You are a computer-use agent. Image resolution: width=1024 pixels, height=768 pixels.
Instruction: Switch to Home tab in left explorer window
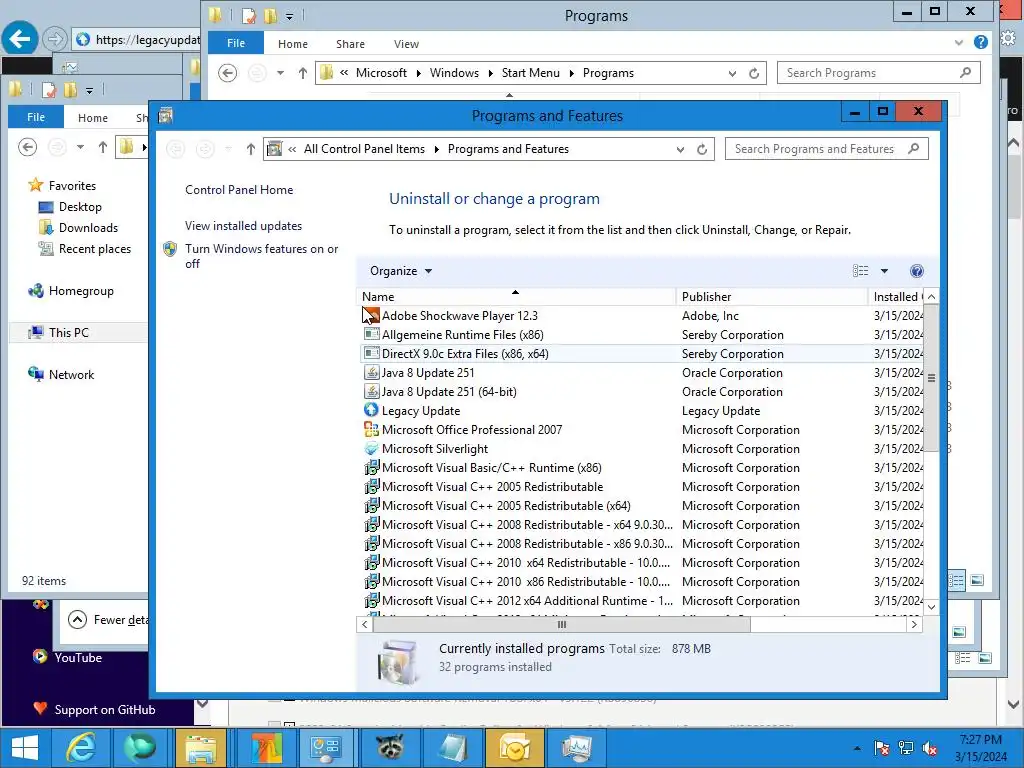(x=93, y=118)
